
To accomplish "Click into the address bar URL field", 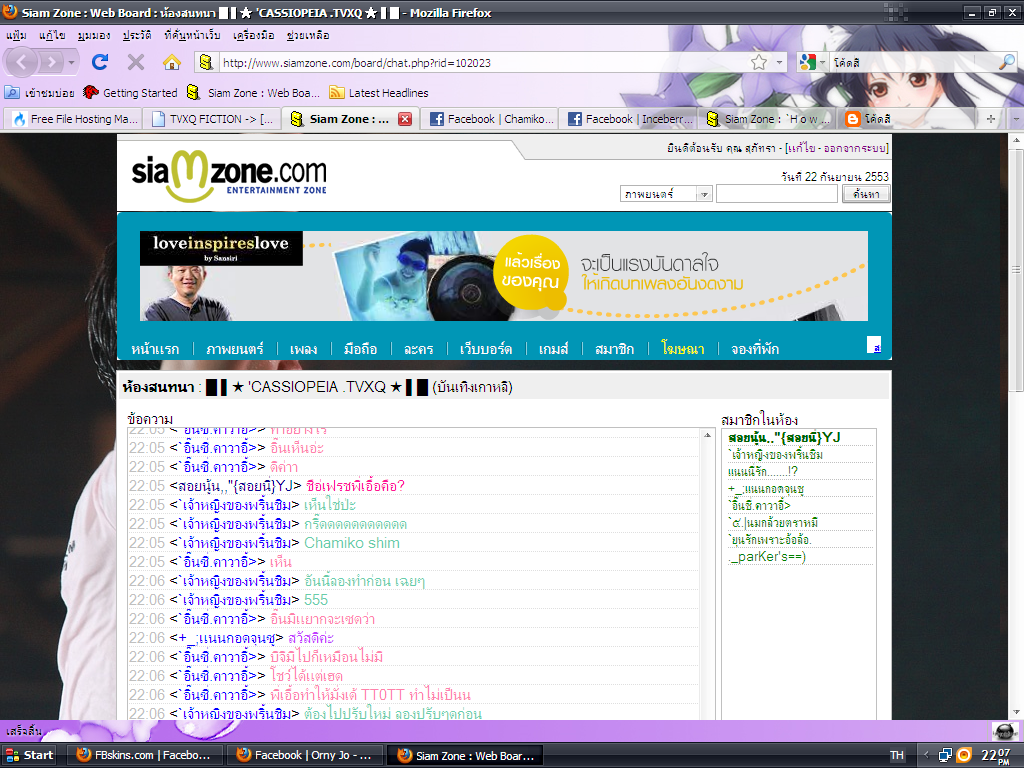I will [x=483, y=63].
